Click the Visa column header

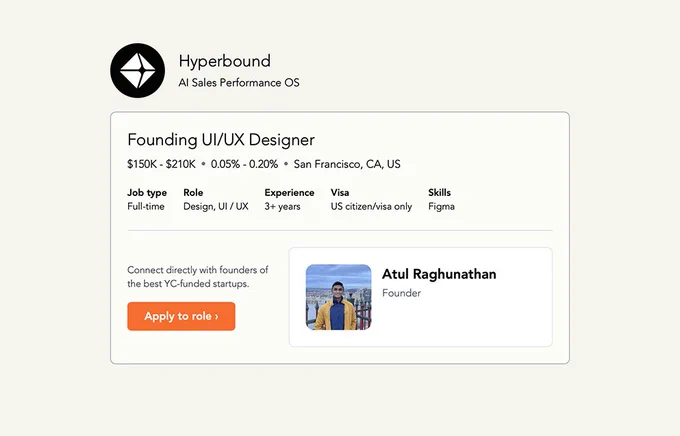(340, 193)
